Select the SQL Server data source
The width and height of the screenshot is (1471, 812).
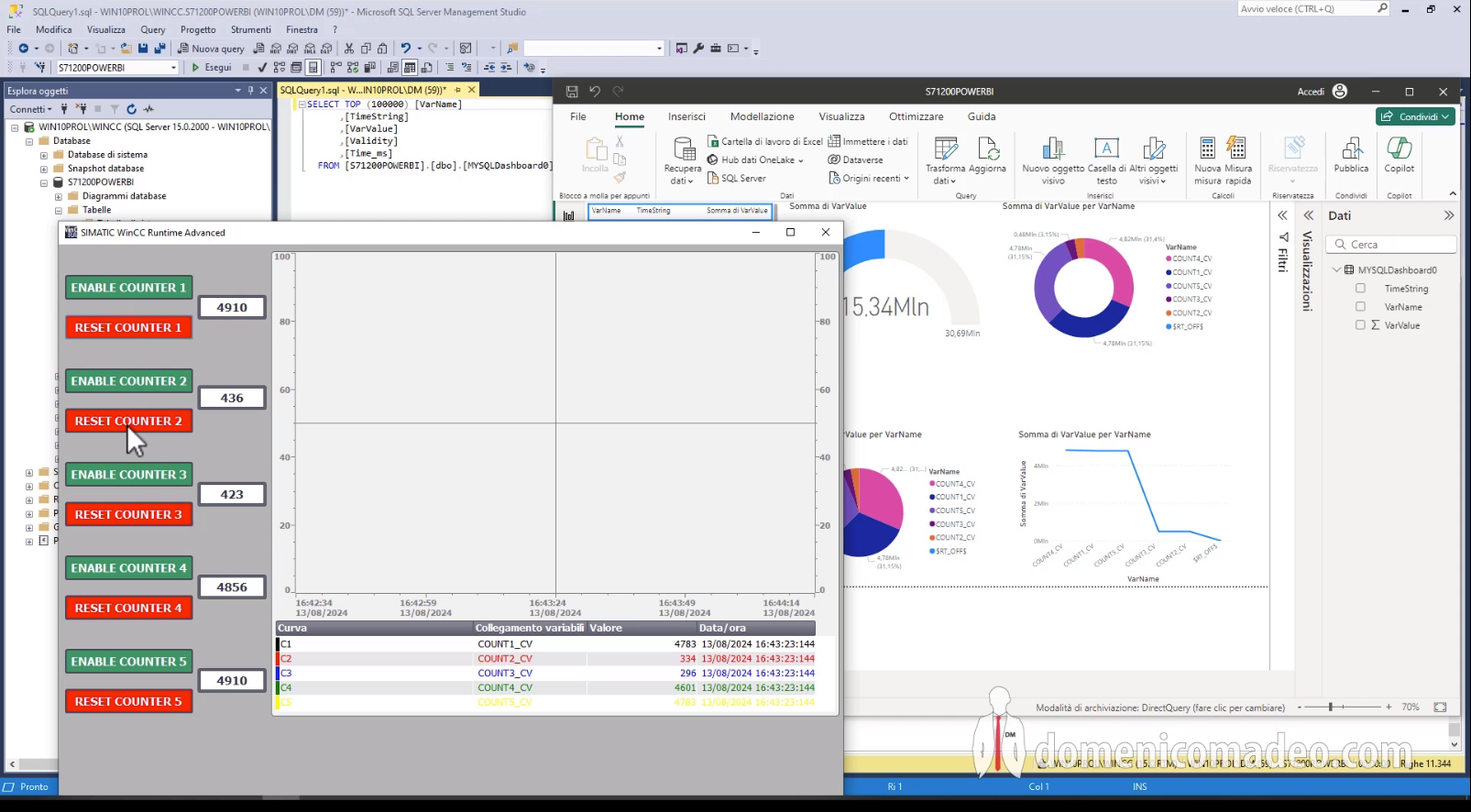(737, 179)
